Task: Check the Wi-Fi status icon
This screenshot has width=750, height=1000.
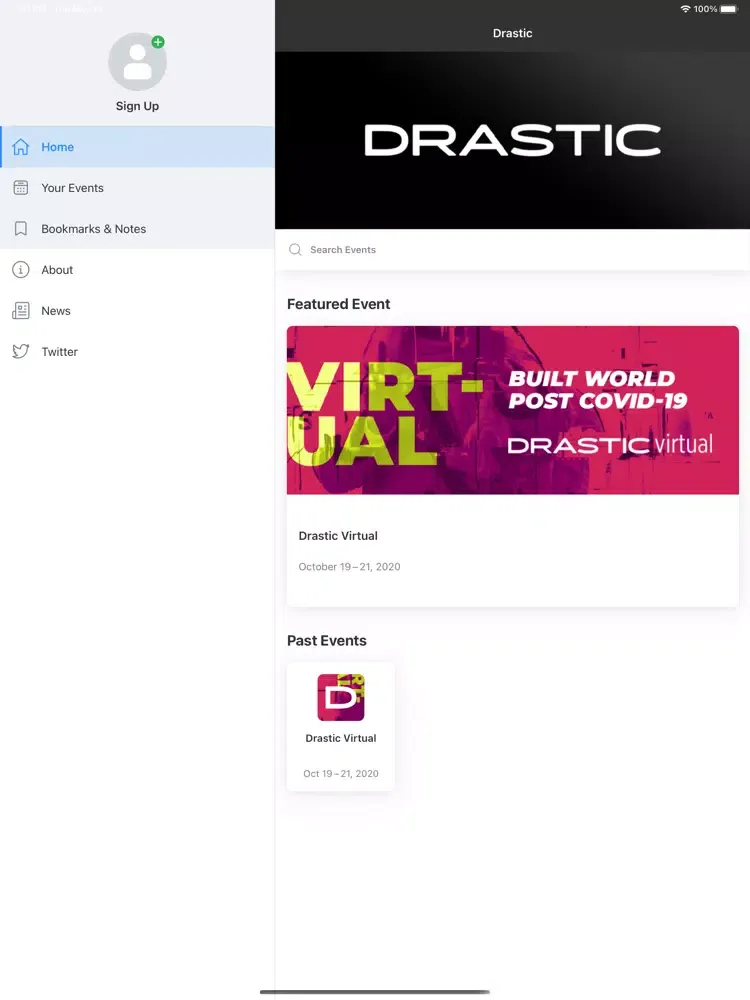Action: tap(686, 9)
